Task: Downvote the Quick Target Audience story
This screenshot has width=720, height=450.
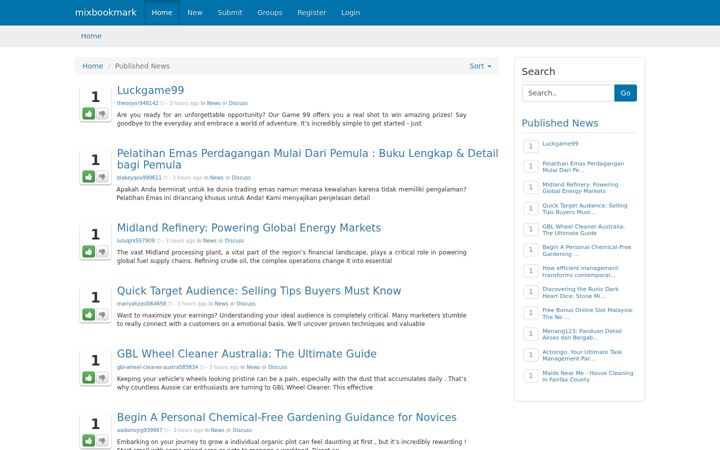Action: (x=102, y=315)
